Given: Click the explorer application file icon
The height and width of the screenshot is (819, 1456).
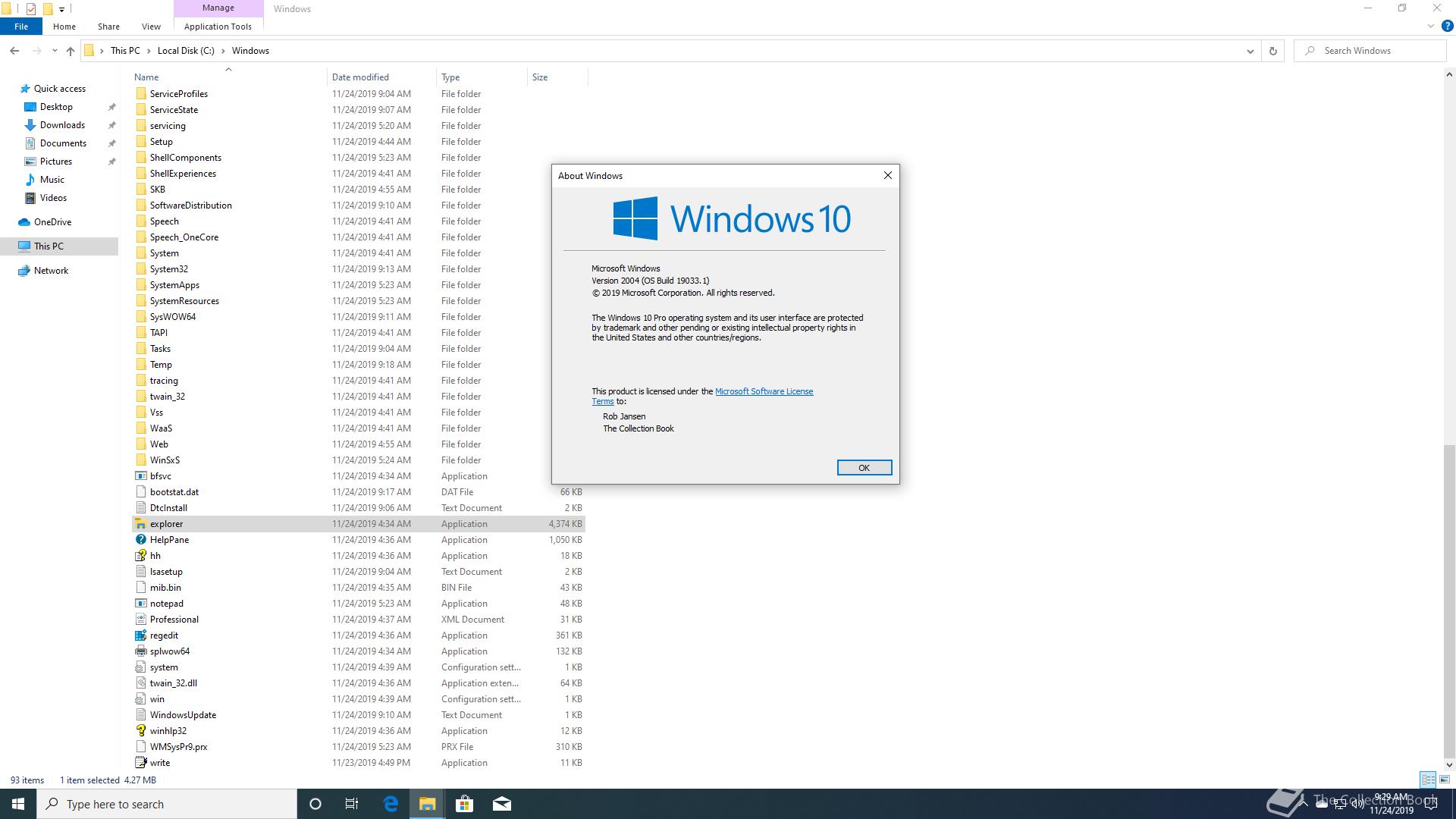Looking at the screenshot, I should pyautogui.click(x=140, y=524).
